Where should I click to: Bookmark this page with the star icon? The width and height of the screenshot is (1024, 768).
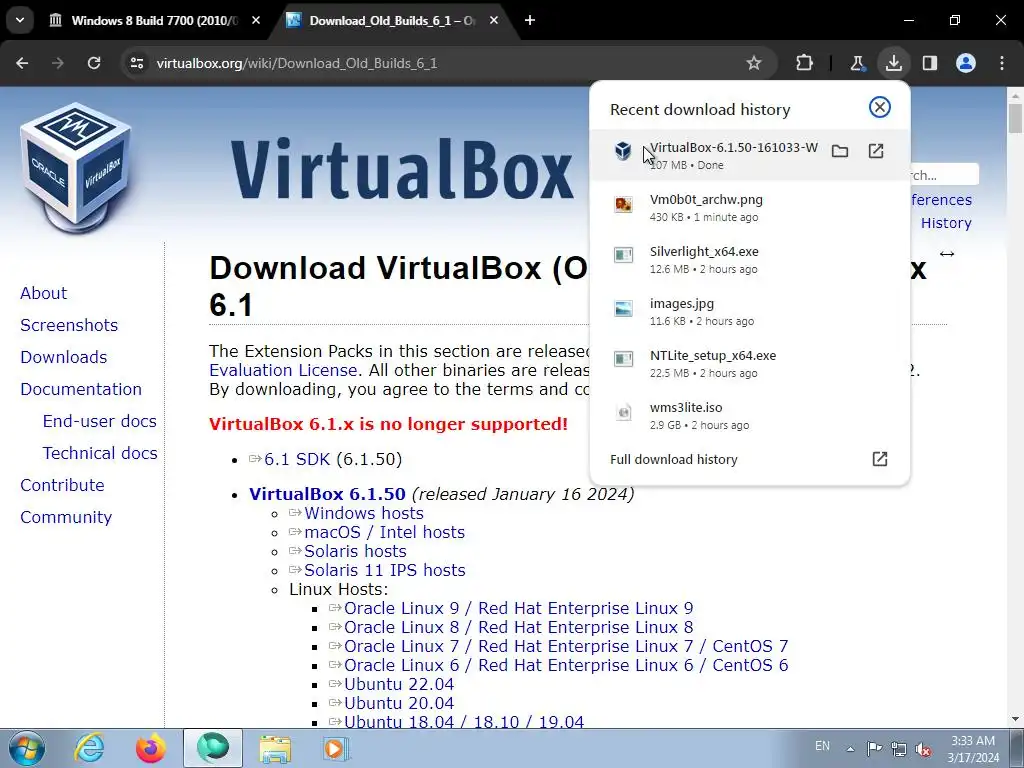click(754, 63)
